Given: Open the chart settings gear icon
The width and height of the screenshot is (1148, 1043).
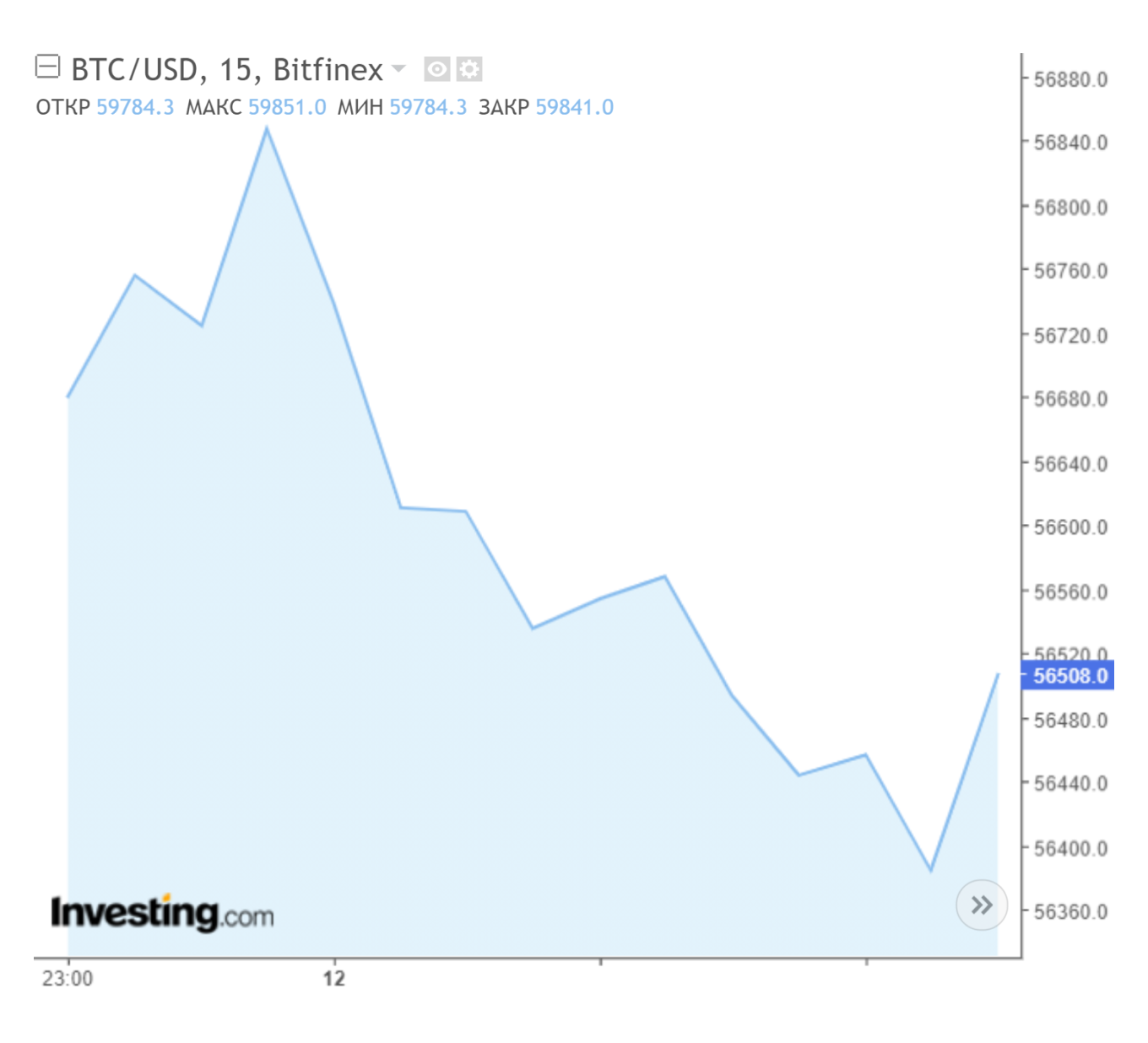Looking at the screenshot, I should (x=469, y=69).
